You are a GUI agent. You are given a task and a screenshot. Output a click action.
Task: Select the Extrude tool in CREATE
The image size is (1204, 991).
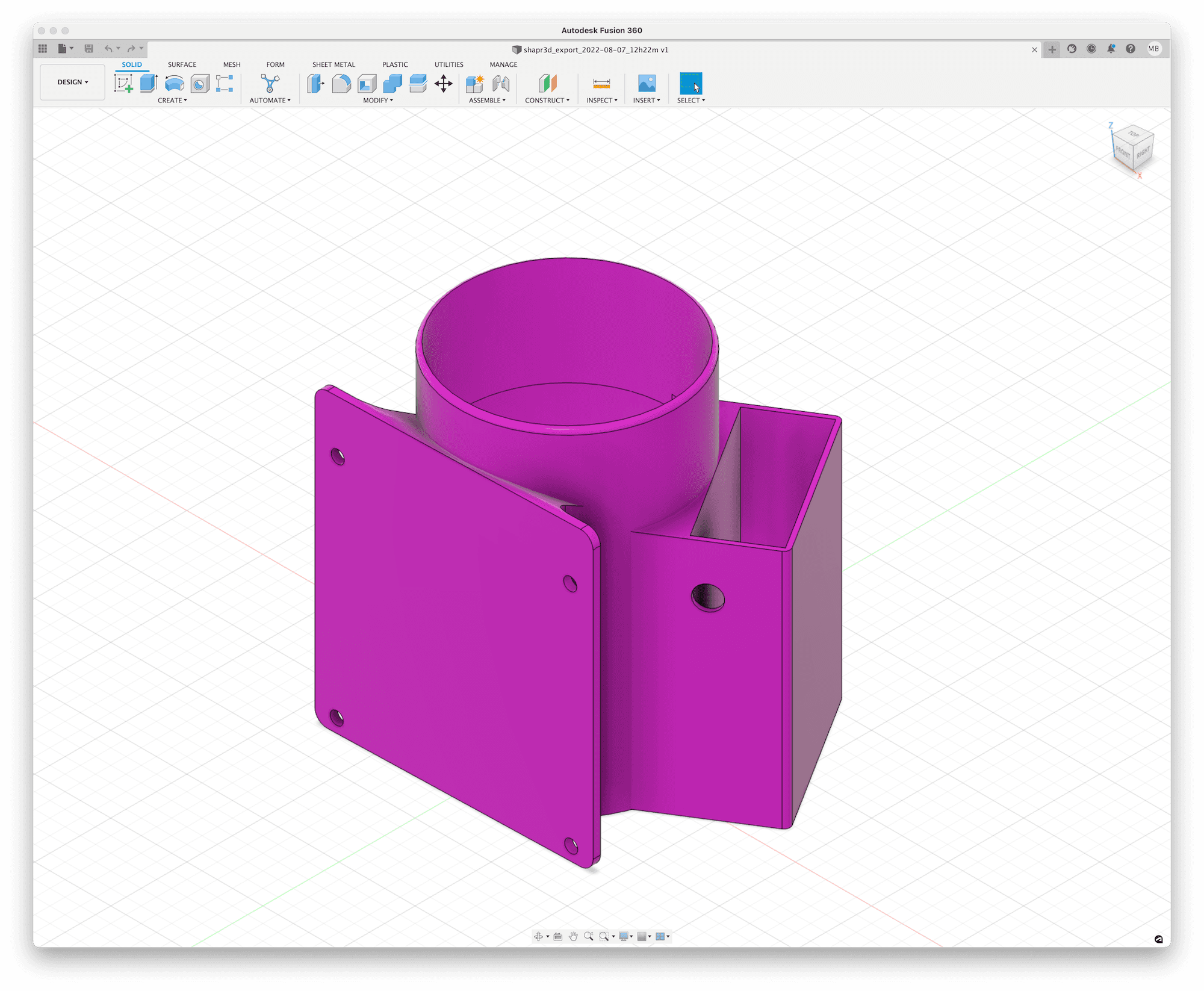[148, 84]
